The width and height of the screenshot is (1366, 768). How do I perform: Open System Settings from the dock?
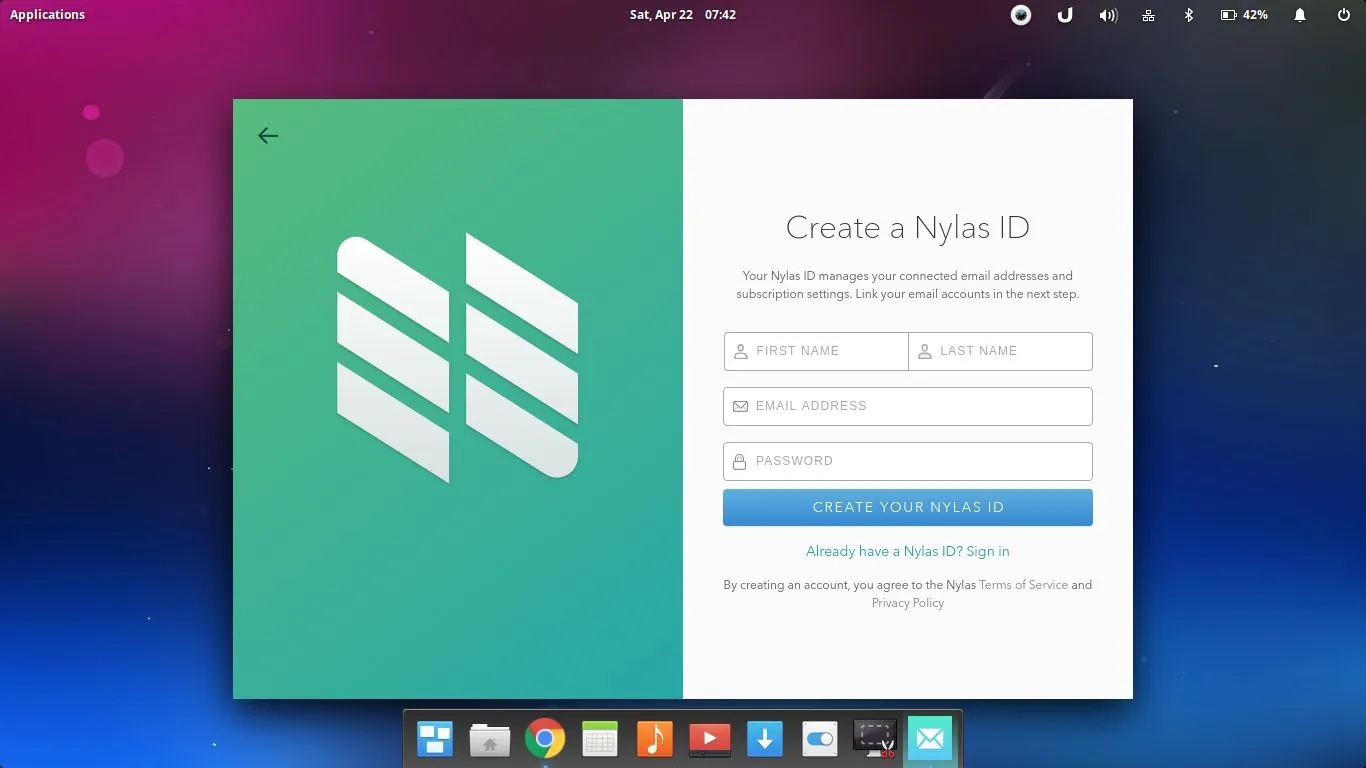819,739
